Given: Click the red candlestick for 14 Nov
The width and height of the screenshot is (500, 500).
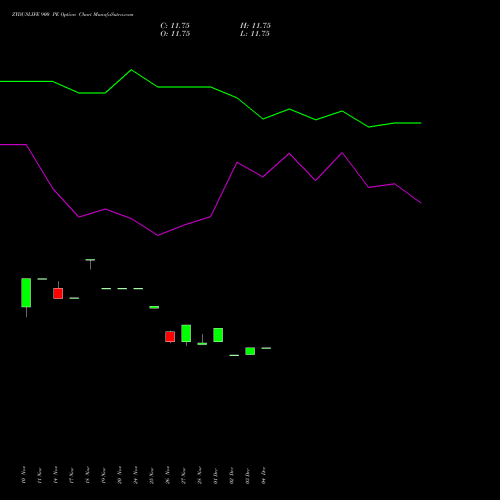Looking at the screenshot, I should pos(58,293).
